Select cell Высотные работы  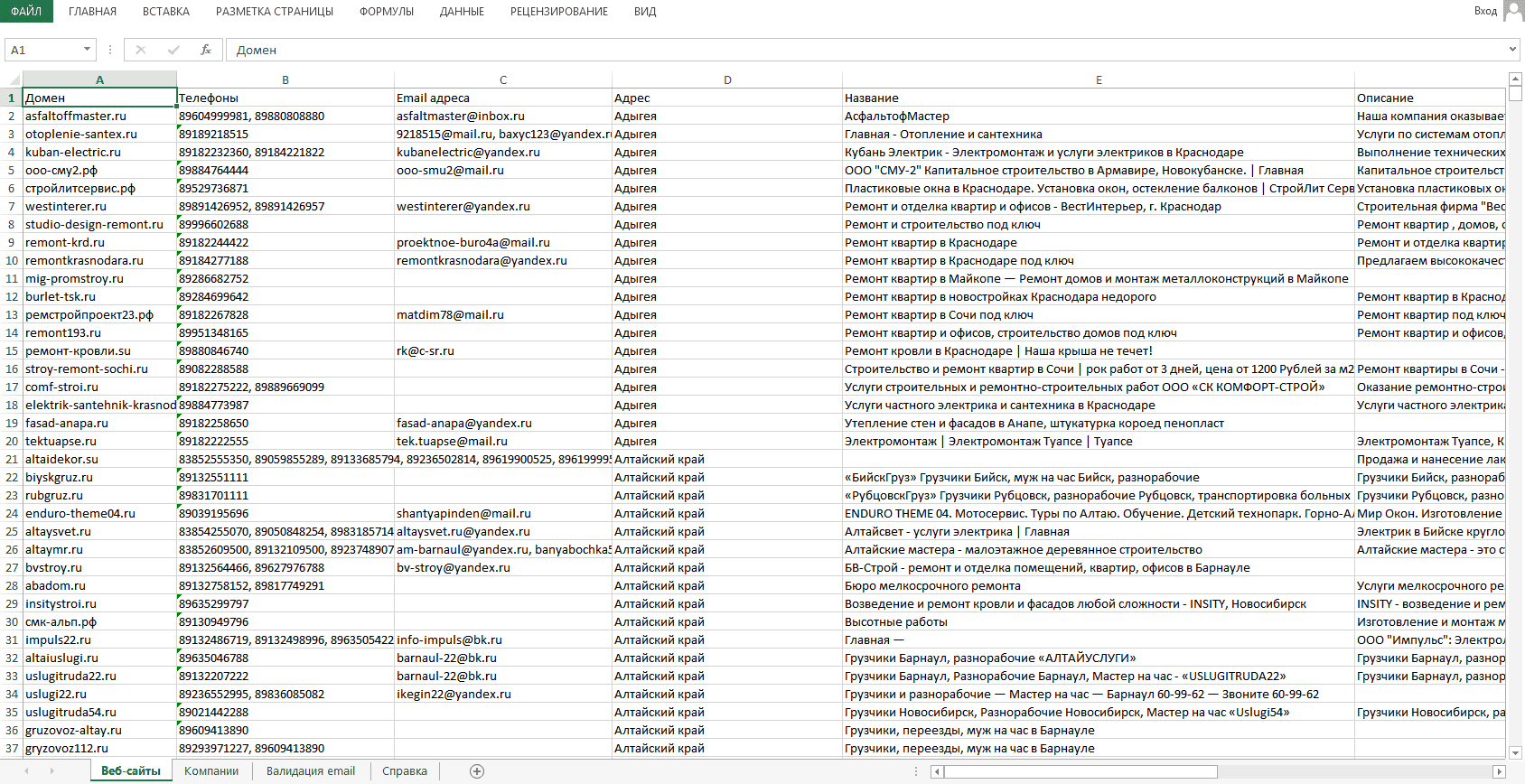coord(1099,621)
